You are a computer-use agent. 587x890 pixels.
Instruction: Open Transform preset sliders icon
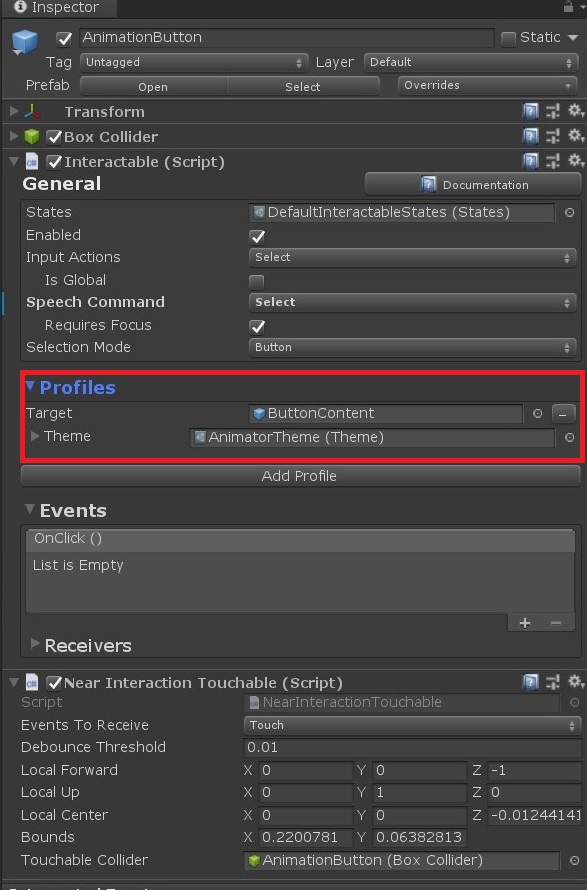coord(552,111)
